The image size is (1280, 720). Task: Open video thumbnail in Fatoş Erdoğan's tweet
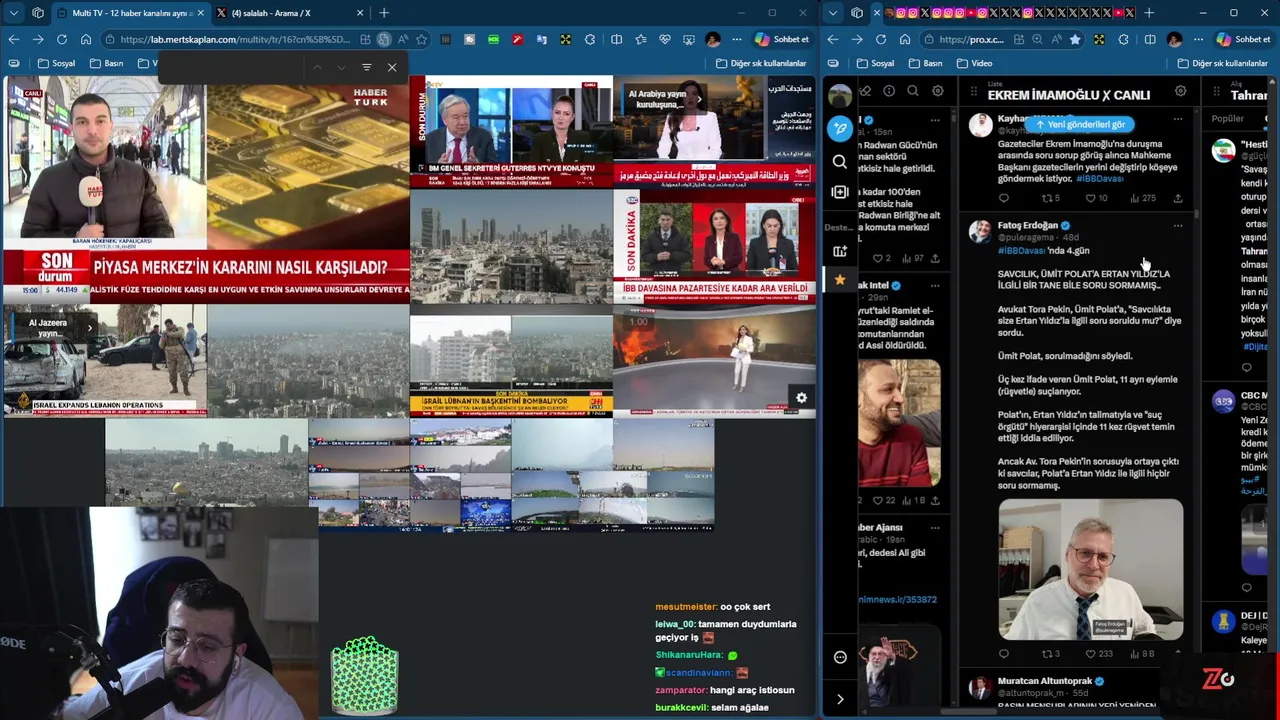pos(1090,569)
